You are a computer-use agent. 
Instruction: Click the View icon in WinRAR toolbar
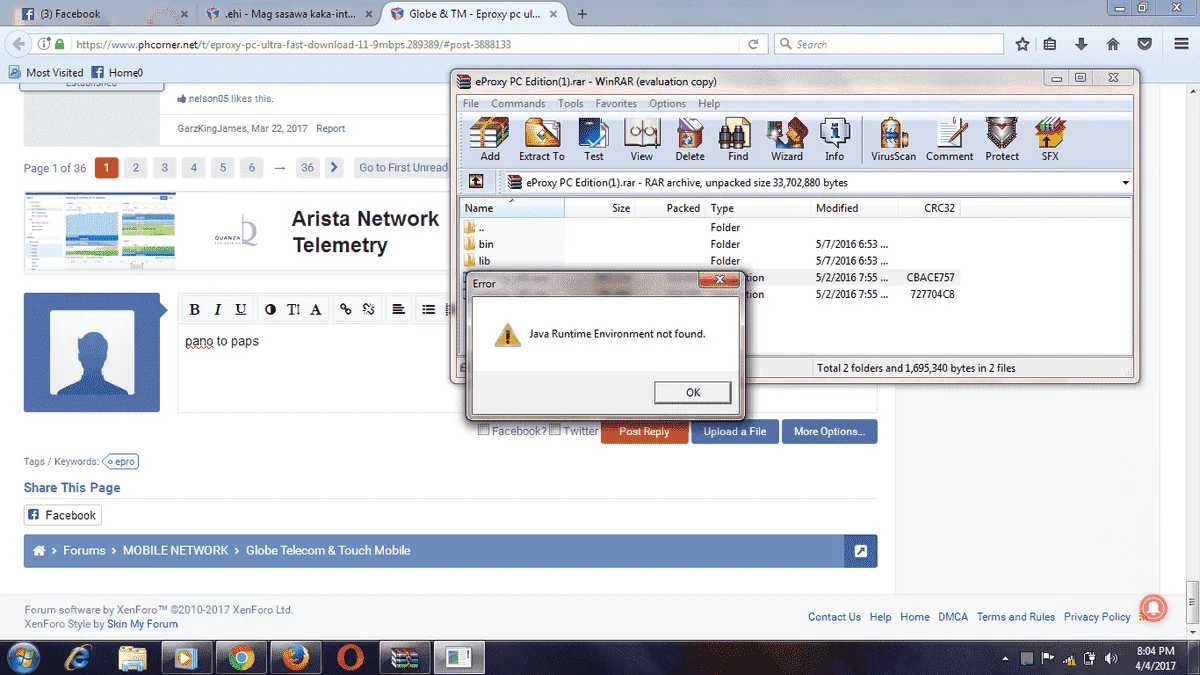pyautogui.click(x=642, y=138)
